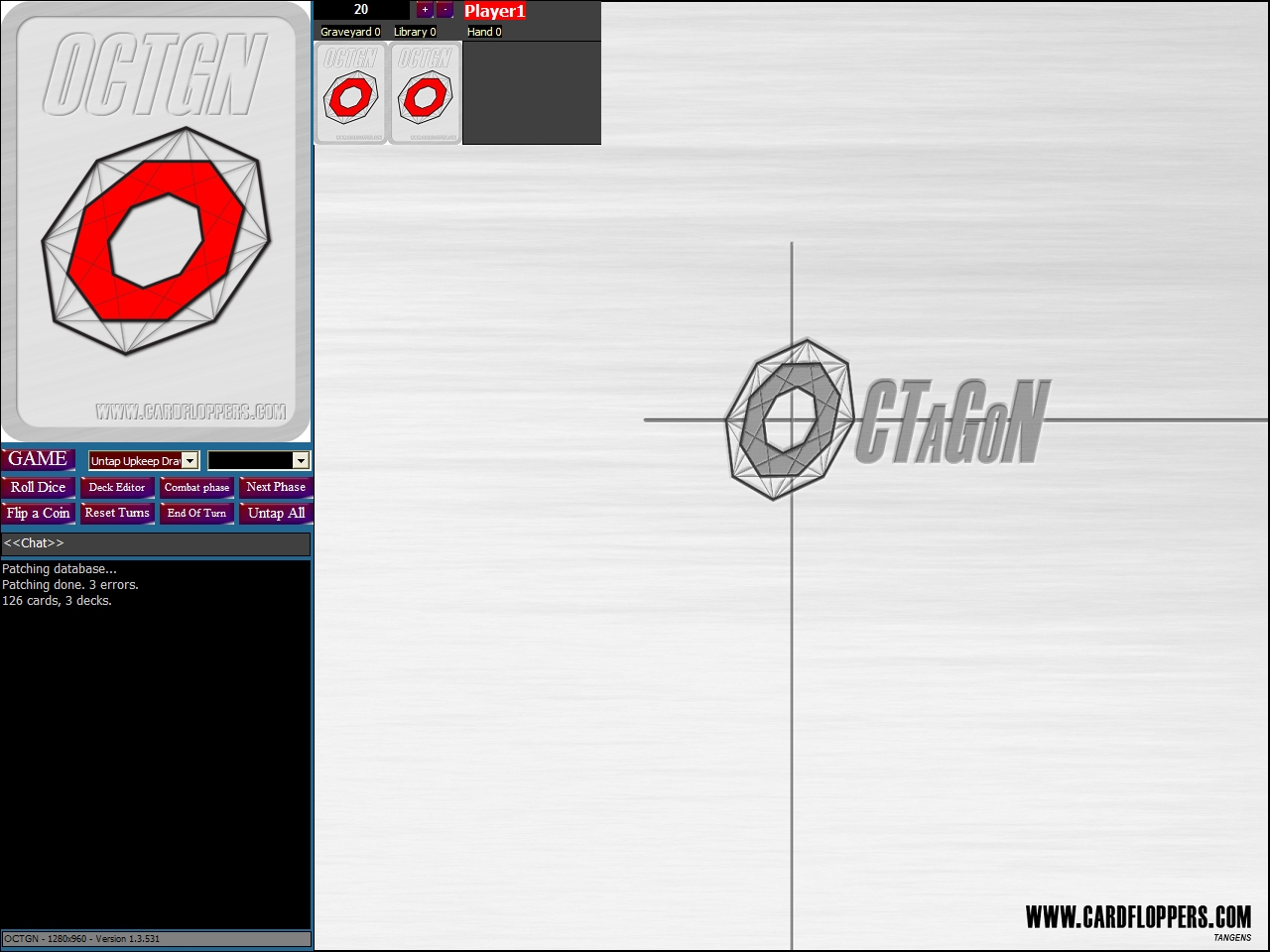This screenshot has height=952, width=1270.
Task: Select the Library card pile
Action: (425, 93)
